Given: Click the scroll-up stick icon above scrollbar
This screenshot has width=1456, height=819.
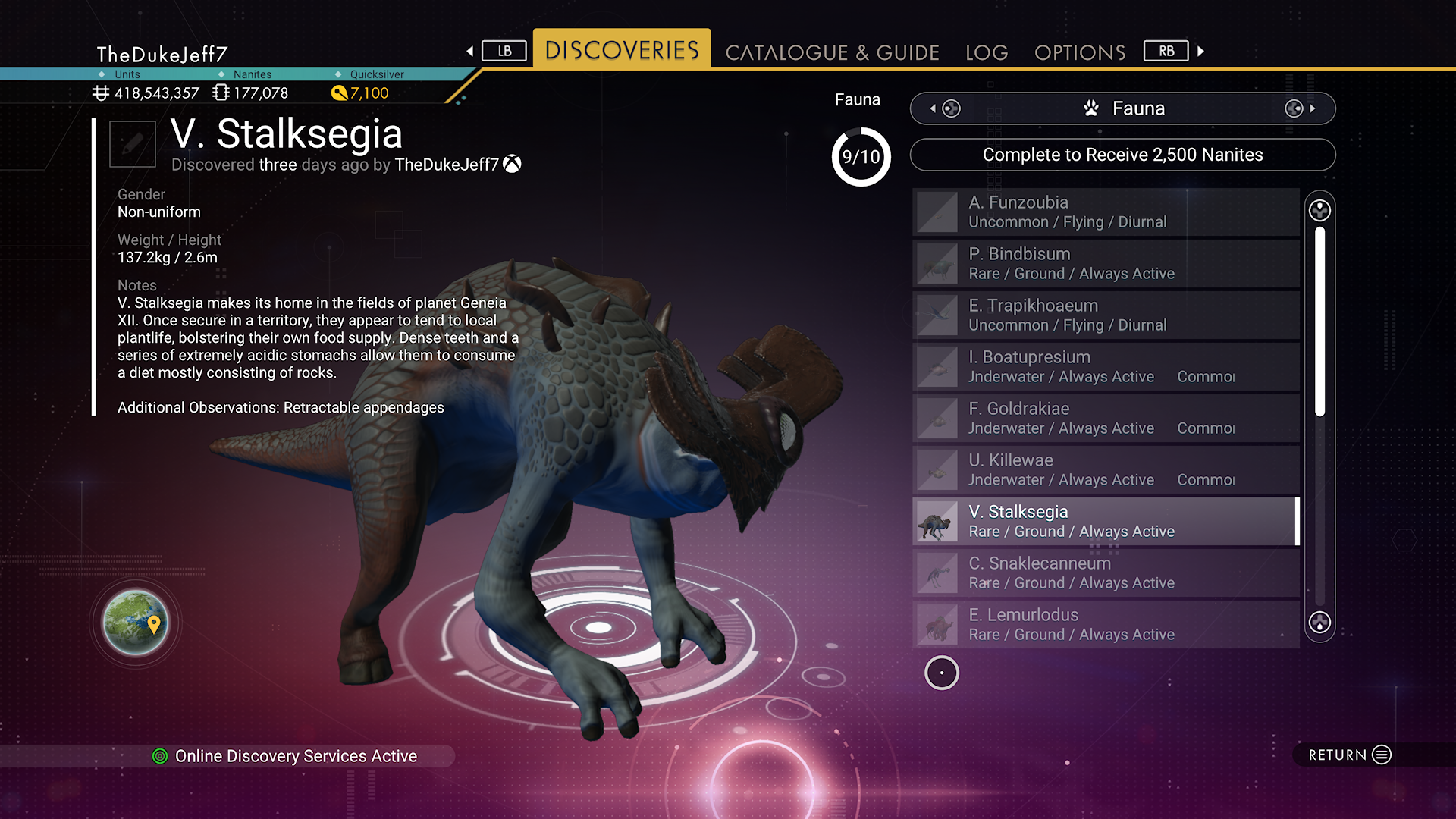Looking at the screenshot, I should coord(1319,210).
